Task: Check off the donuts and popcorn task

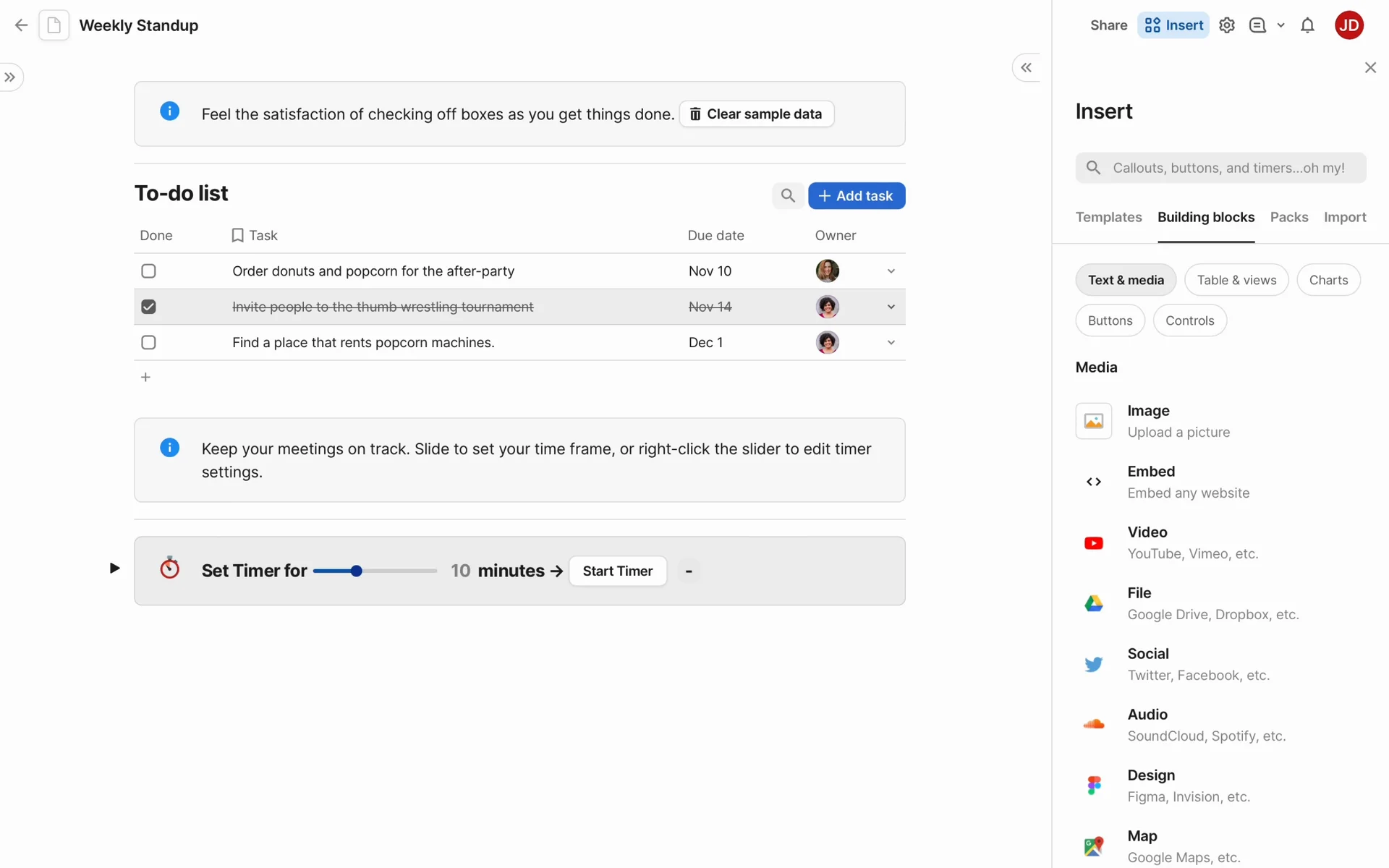Action: [148, 271]
